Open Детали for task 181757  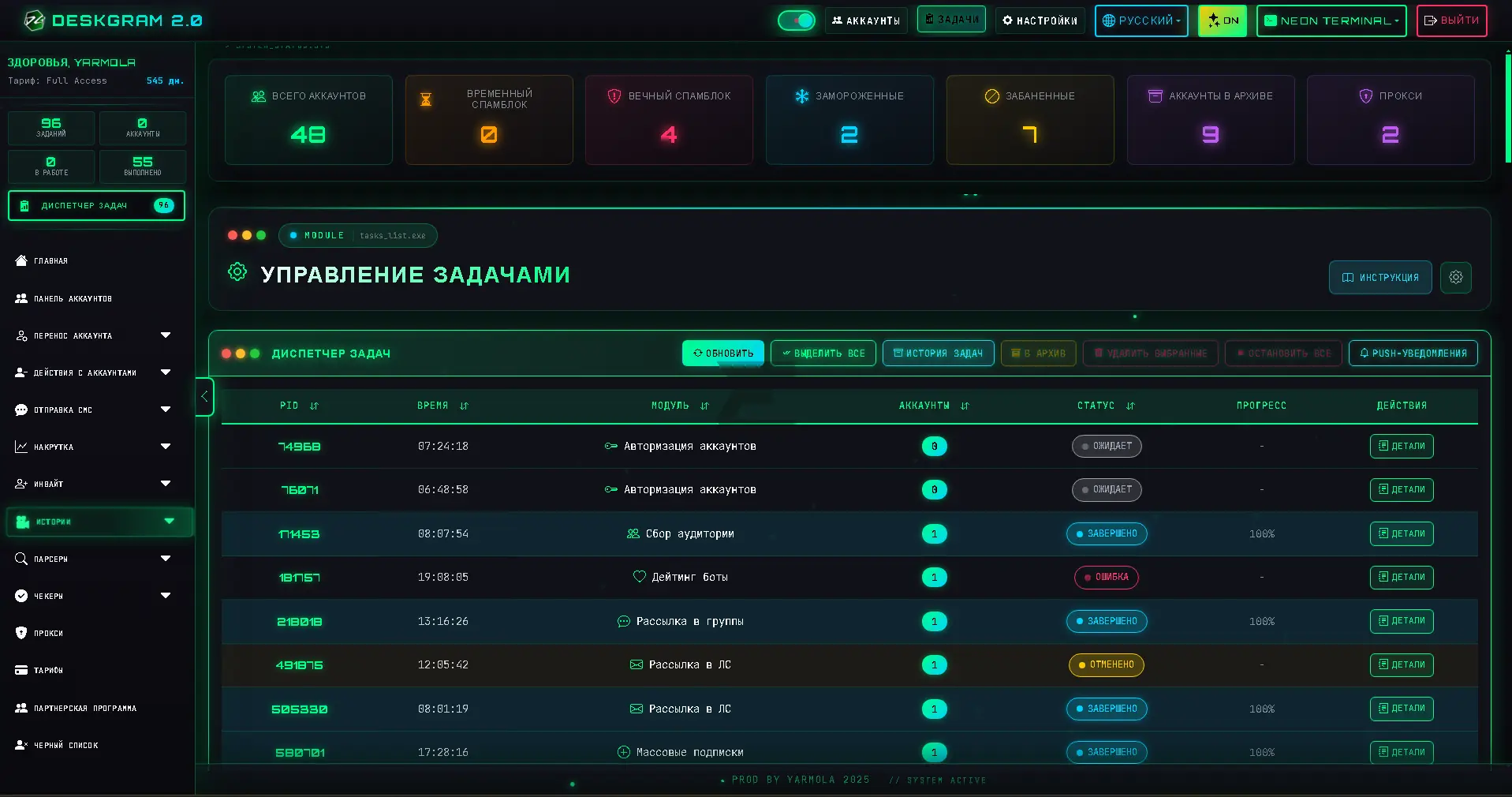pyautogui.click(x=1402, y=577)
